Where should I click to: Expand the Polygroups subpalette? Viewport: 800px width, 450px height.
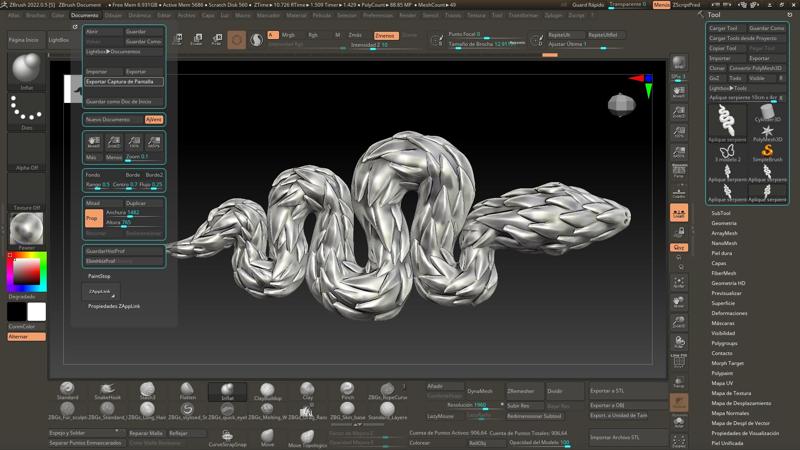724,343
